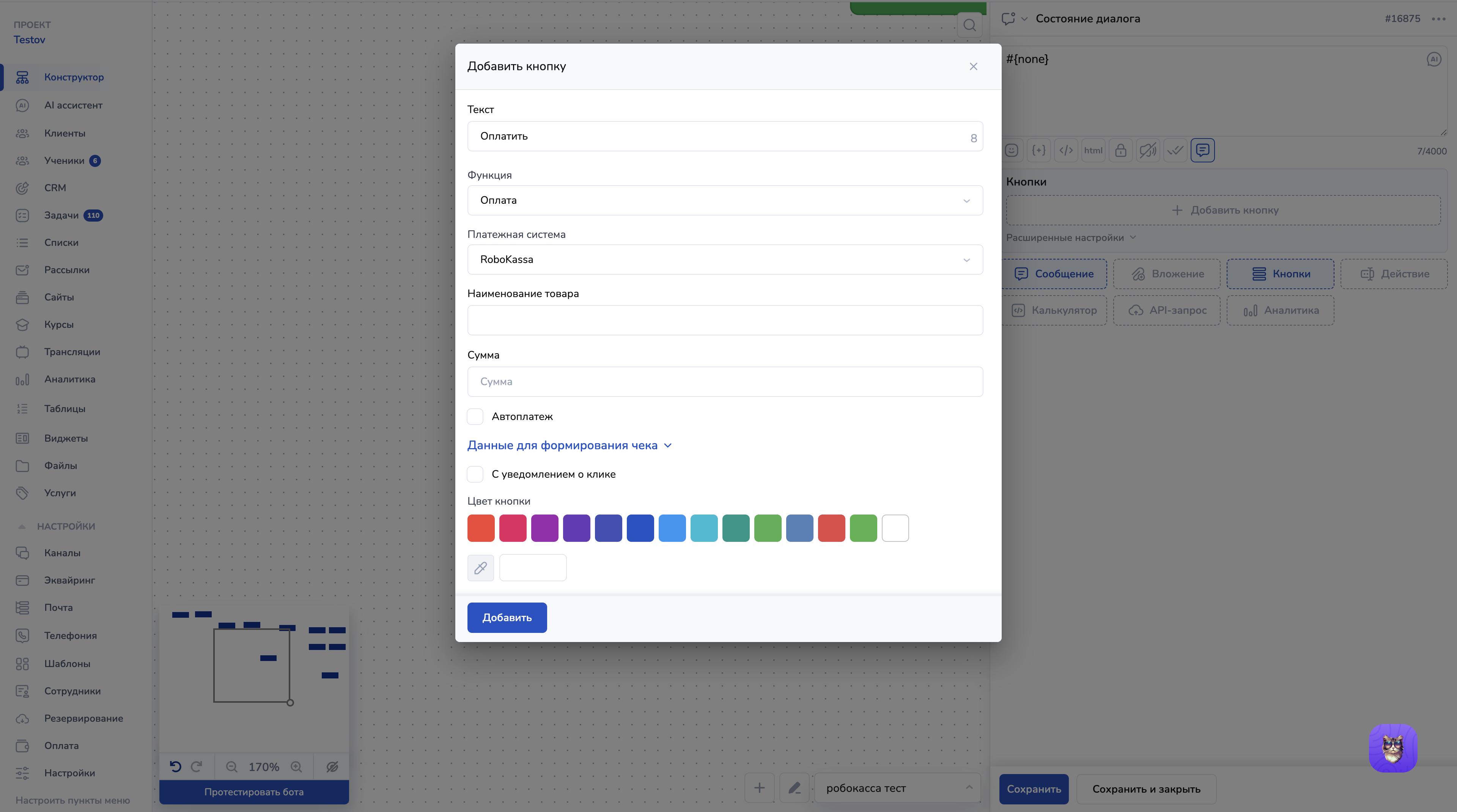Enable the Автоплатеж checkbox
The height and width of the screenshot is (812, 1457).
[475, 417]
